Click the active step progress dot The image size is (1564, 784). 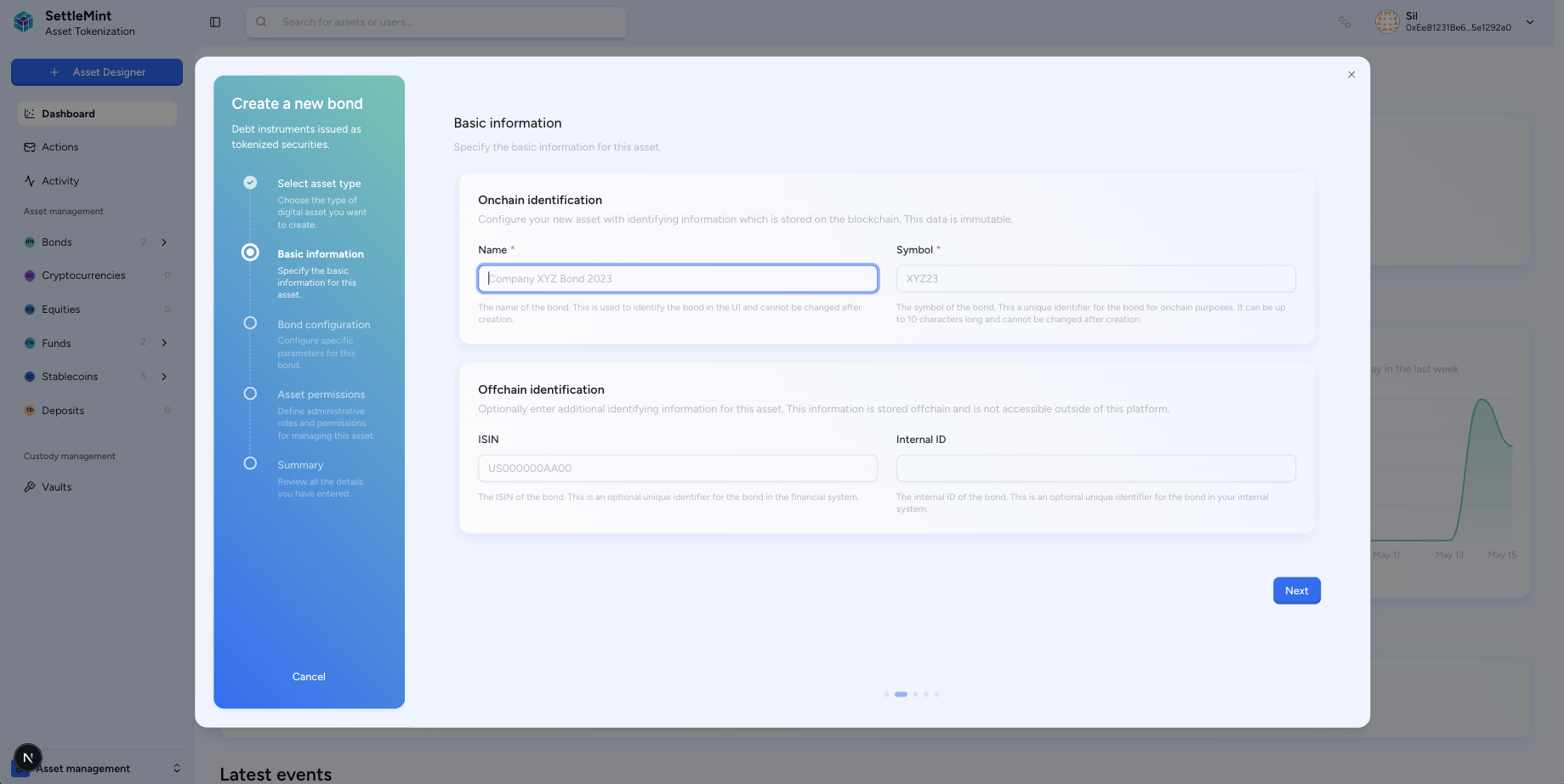coord(901,695)
